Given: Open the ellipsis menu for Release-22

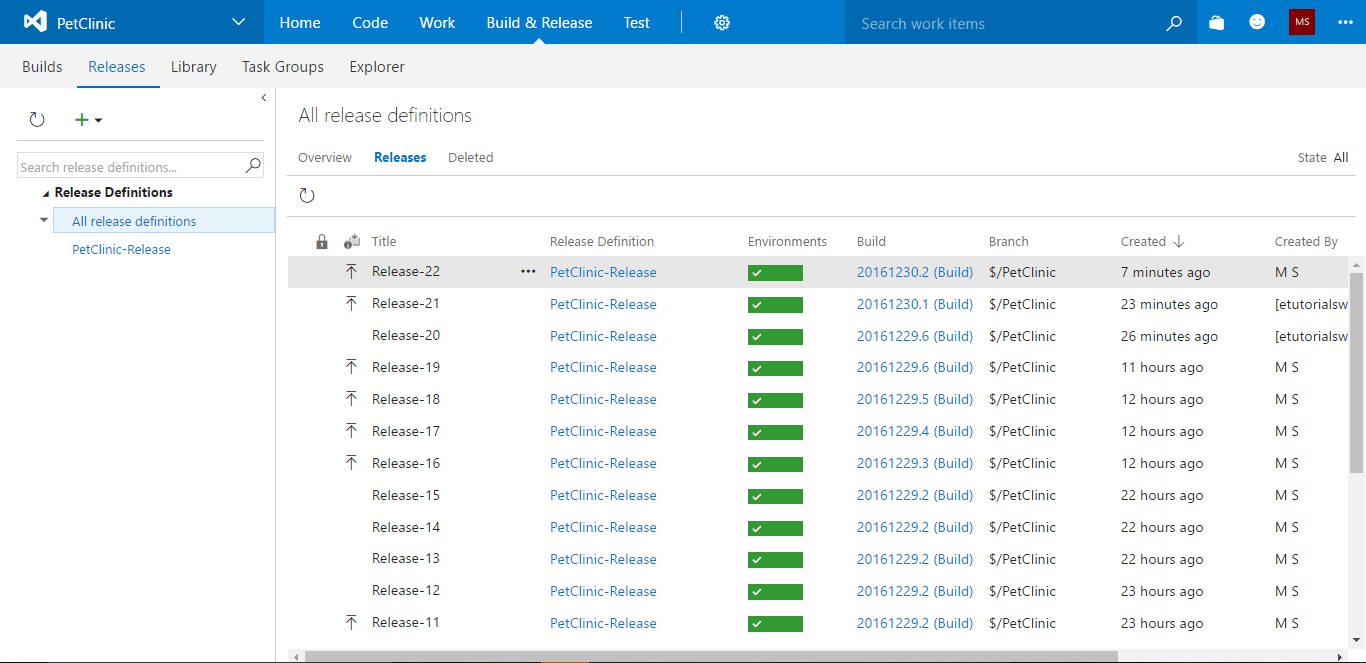Looking at the screenshot, I should [x=528, y=272].
